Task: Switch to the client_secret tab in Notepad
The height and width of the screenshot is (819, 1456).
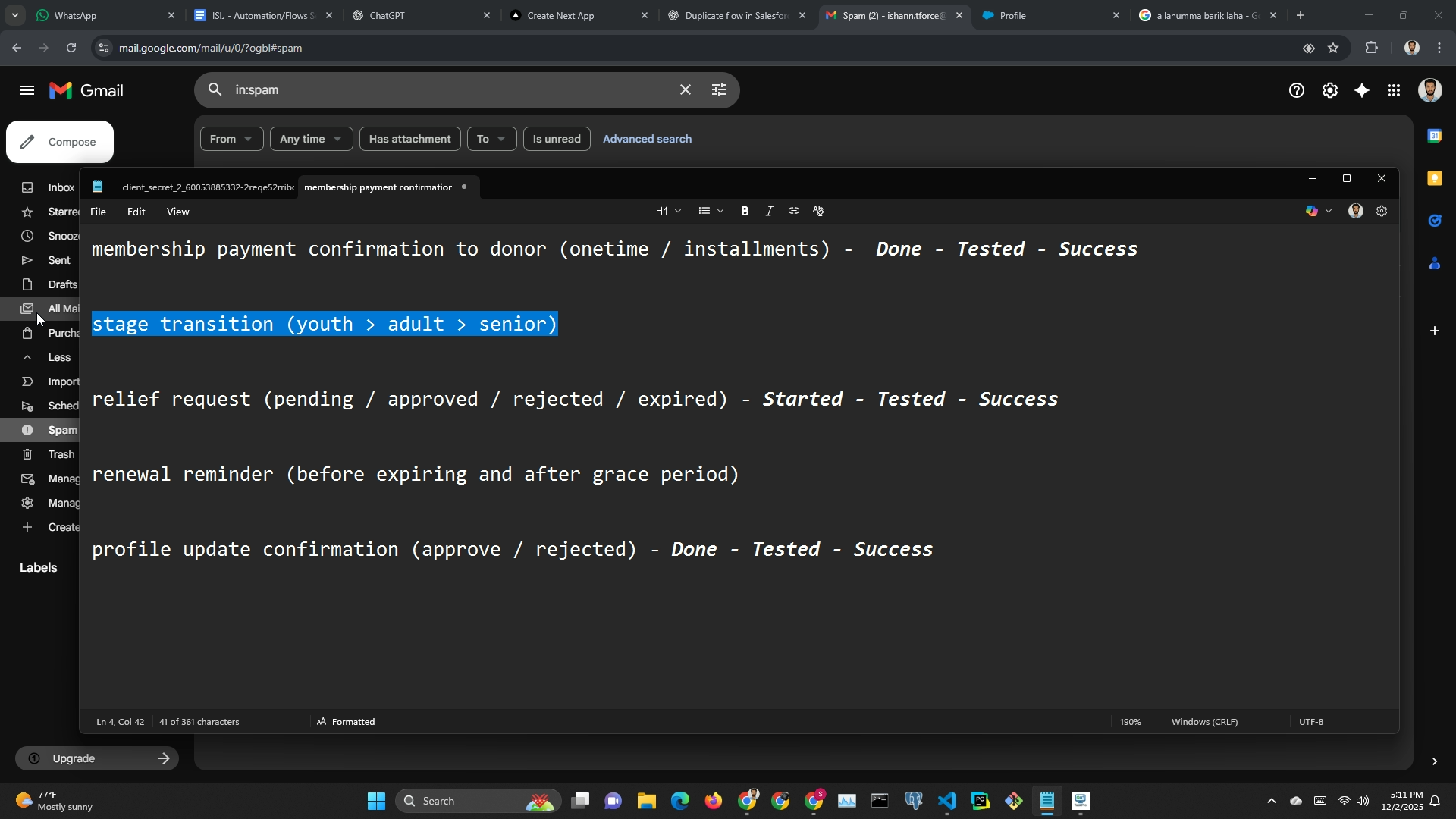Action: point(206,187)
